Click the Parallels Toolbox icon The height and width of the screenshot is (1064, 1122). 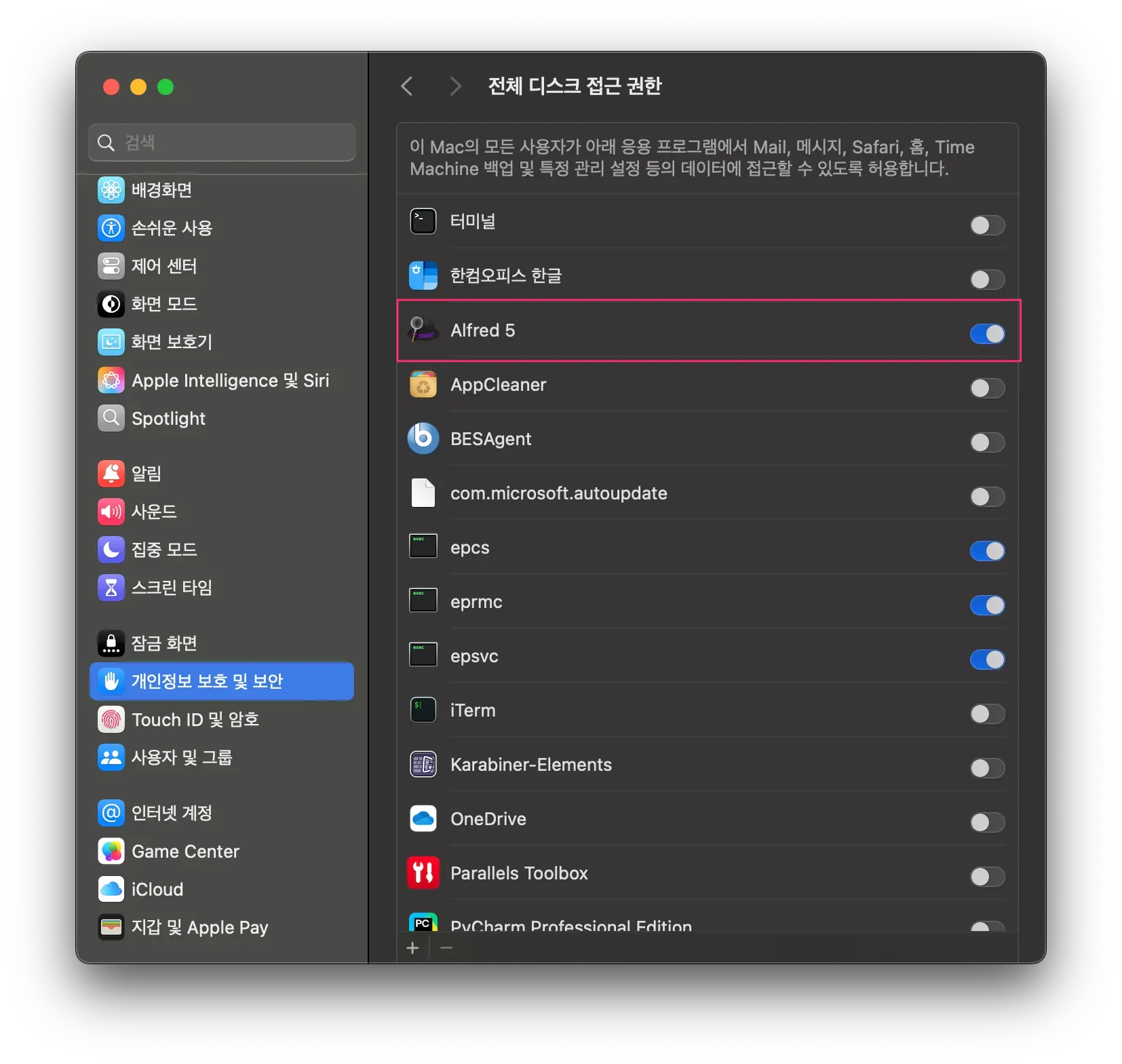tap(423, 873)
